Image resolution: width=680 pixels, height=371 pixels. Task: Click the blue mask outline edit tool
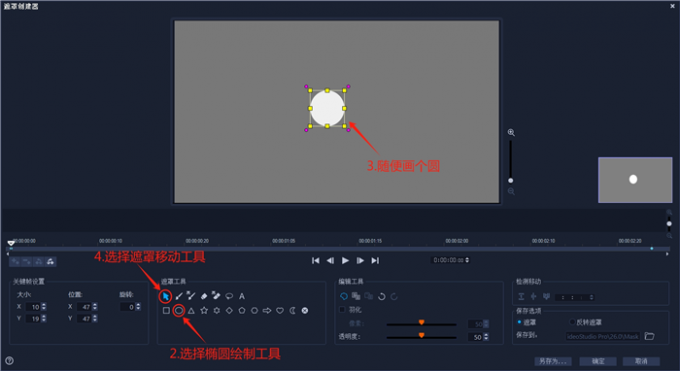tap(343, 296)
